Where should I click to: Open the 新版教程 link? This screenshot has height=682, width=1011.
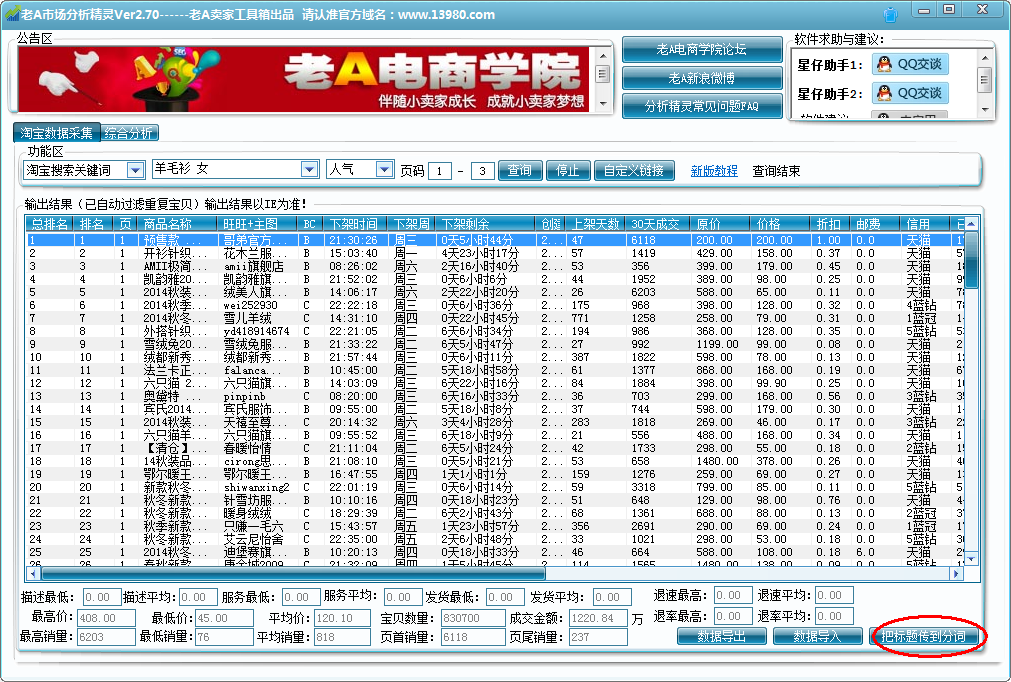(714, 171)
